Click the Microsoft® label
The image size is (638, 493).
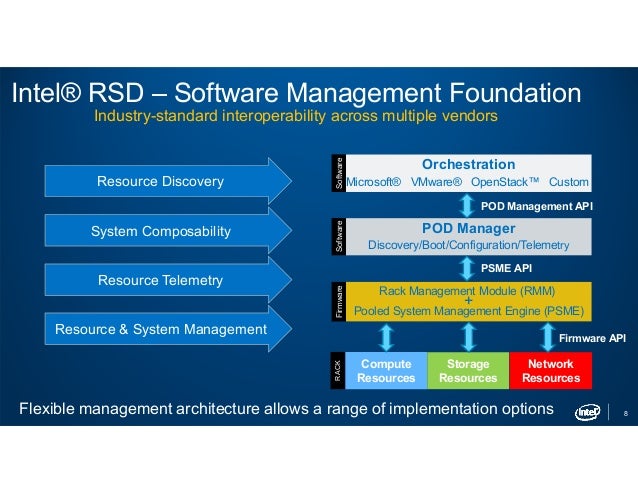tap(373, 182)
